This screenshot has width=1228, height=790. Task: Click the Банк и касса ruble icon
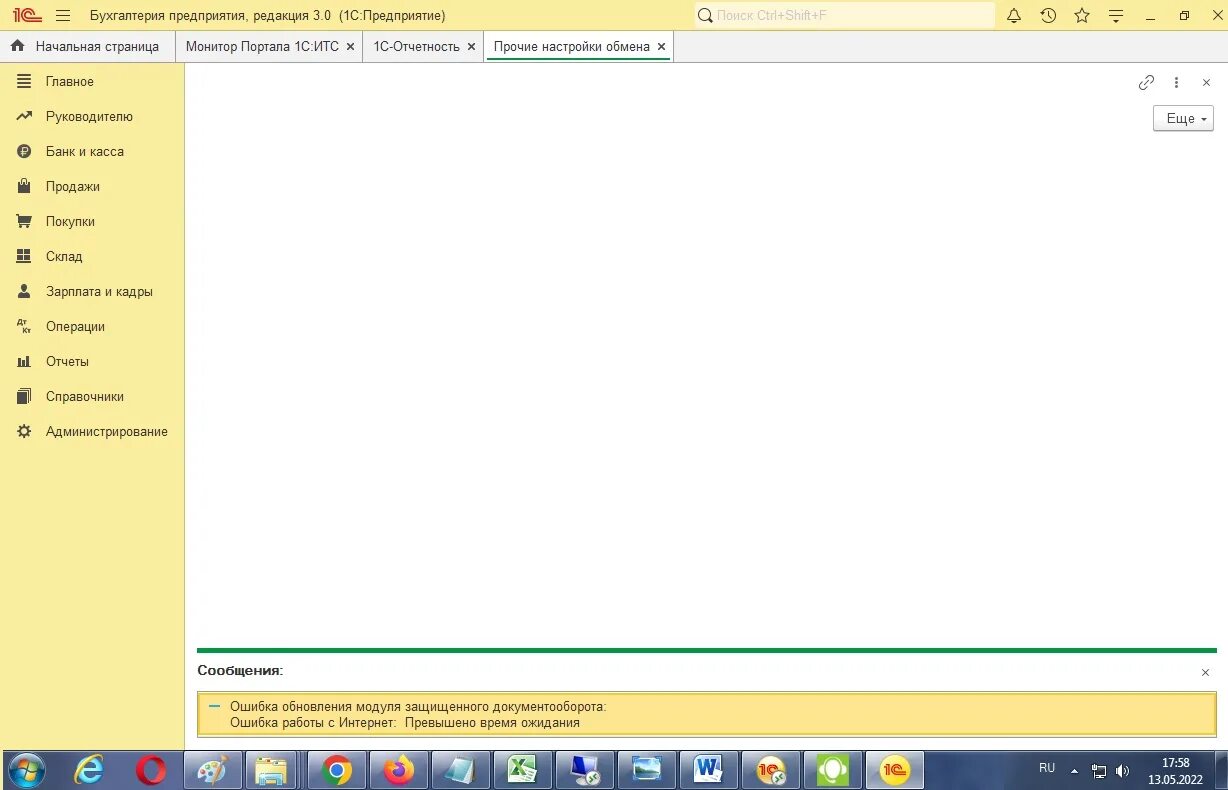click(24, 151)
